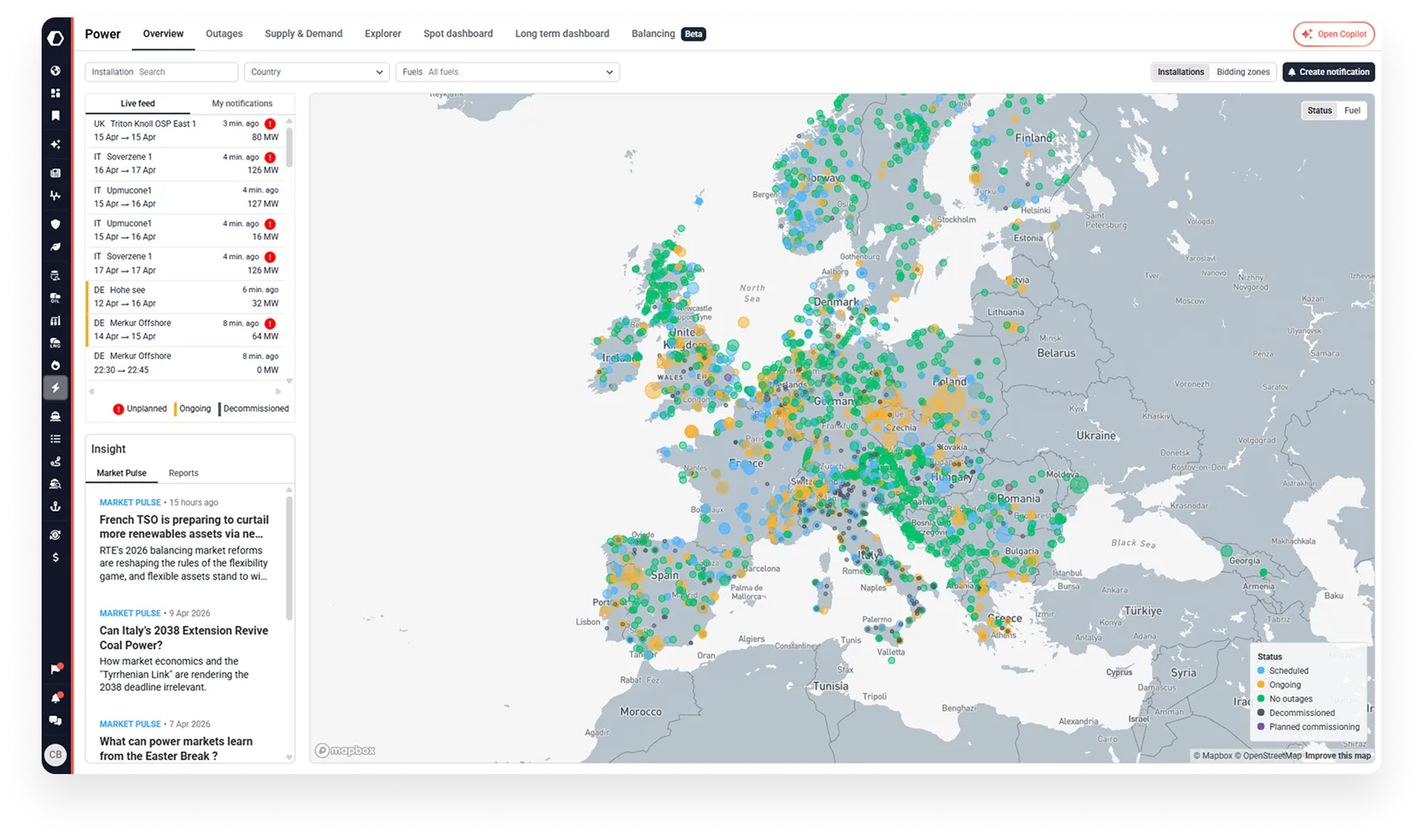Open the globe icon in the sidebar
1423x840 pixels.
point(56,70)
